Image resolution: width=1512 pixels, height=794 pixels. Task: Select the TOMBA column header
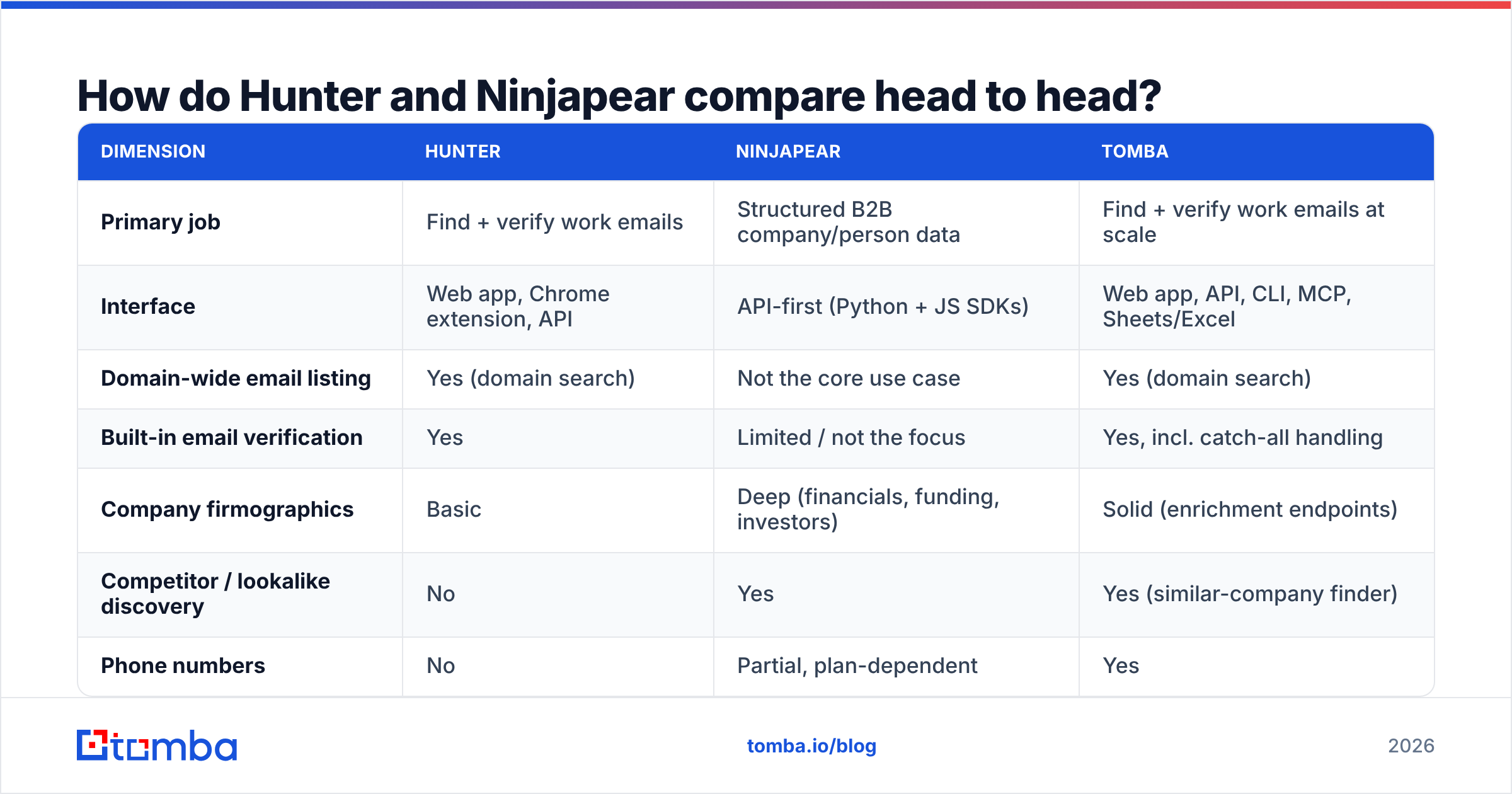pyautogui.click(x=1135, y=151)
